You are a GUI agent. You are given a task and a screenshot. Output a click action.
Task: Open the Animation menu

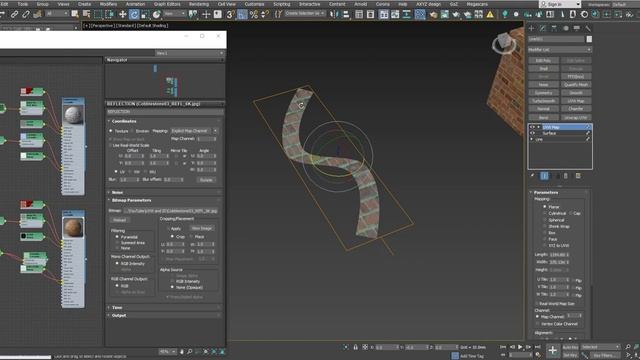click(x=135, y=4)
